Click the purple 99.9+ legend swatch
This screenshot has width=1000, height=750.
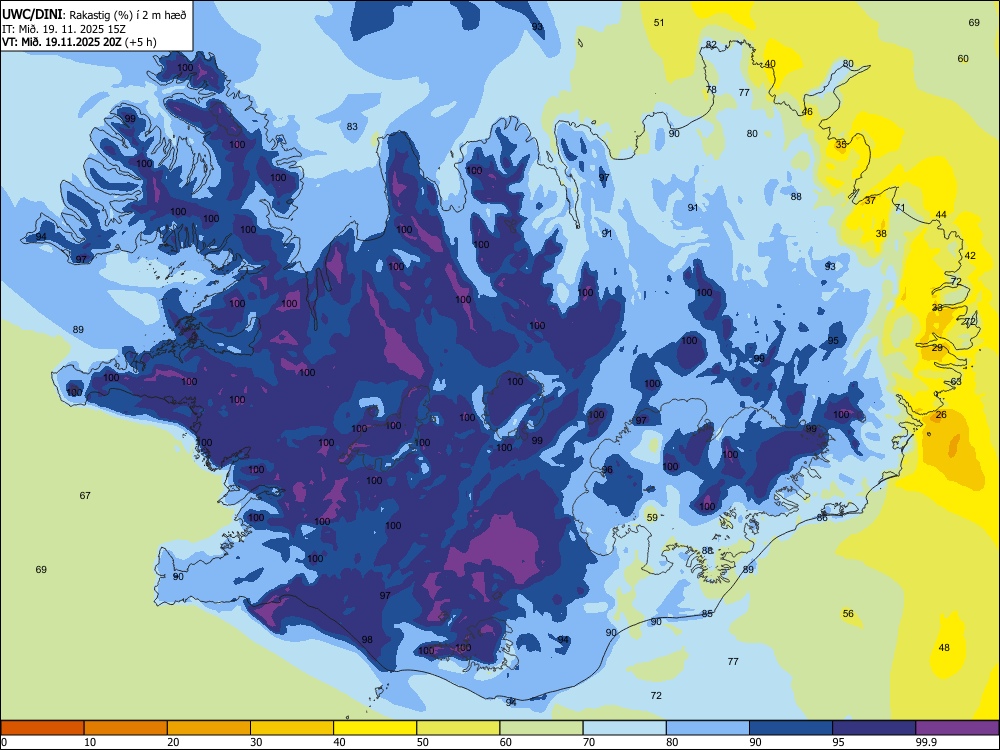957,728
